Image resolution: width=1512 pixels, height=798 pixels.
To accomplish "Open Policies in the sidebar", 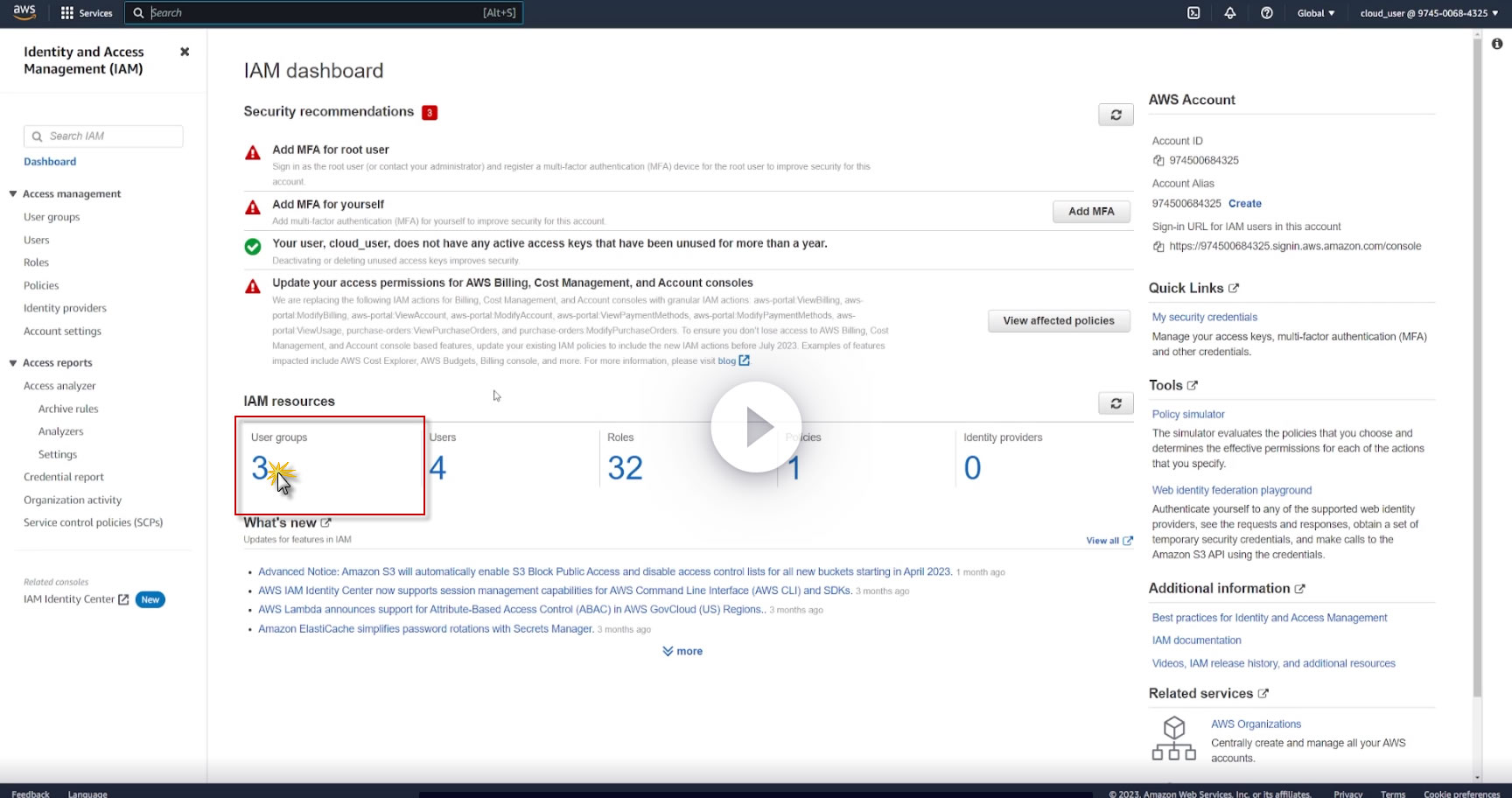I will pyautogui.click(x=41, y=285).
